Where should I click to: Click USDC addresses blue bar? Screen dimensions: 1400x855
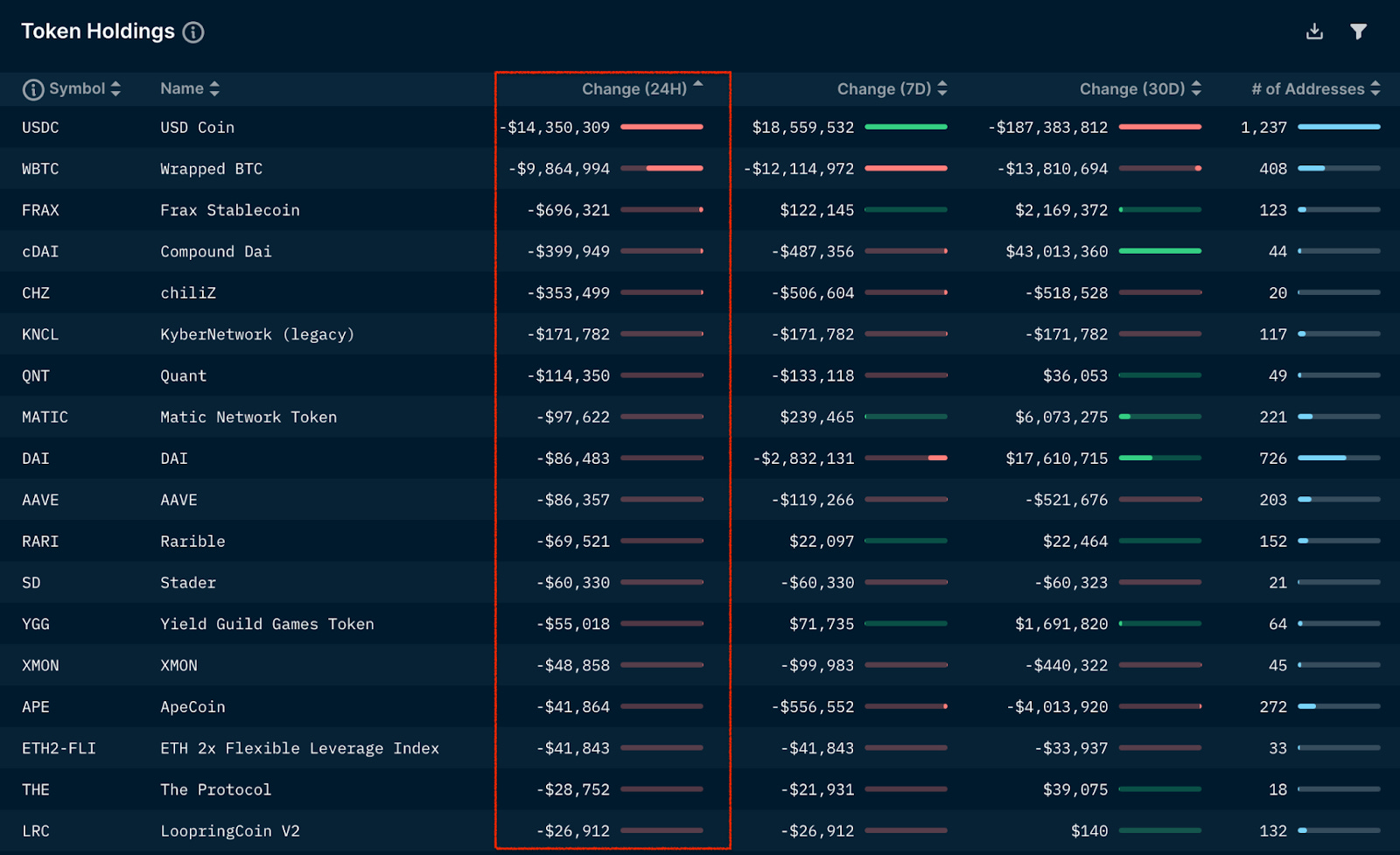point(1340,127)
